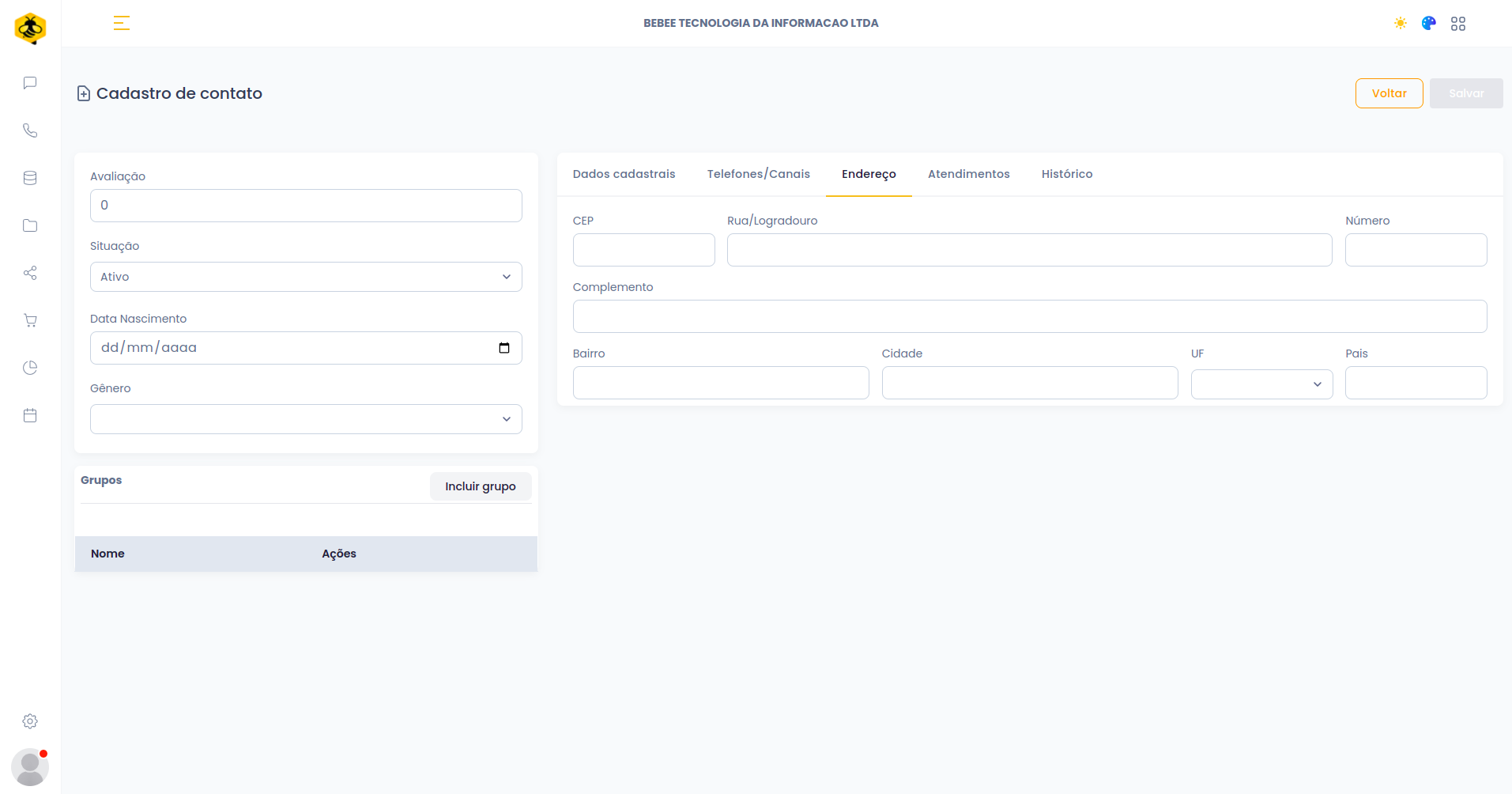Expand the Situação dropdown
Screen dimensions: 1512x794
click(306, 277)
